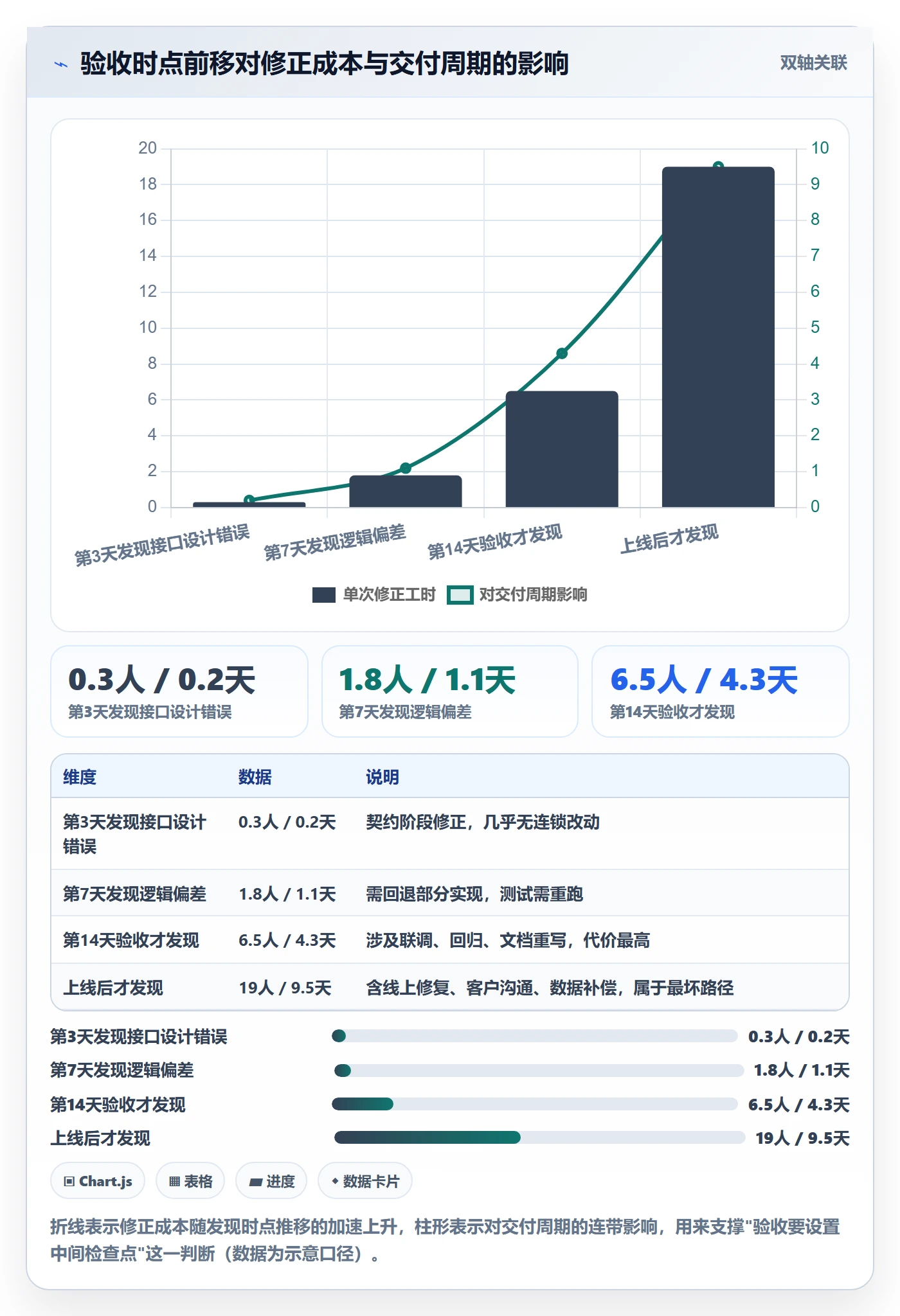Click progress bar for 第14天验收才发现
Viewport: 900px width, 1316px height.
(535, 1104)
